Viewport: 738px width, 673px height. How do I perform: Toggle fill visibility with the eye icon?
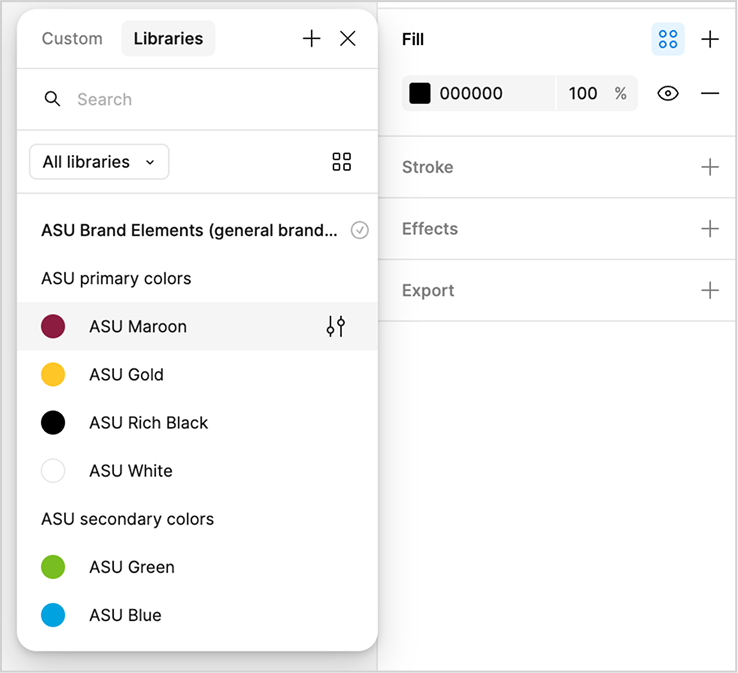[667, 94]
